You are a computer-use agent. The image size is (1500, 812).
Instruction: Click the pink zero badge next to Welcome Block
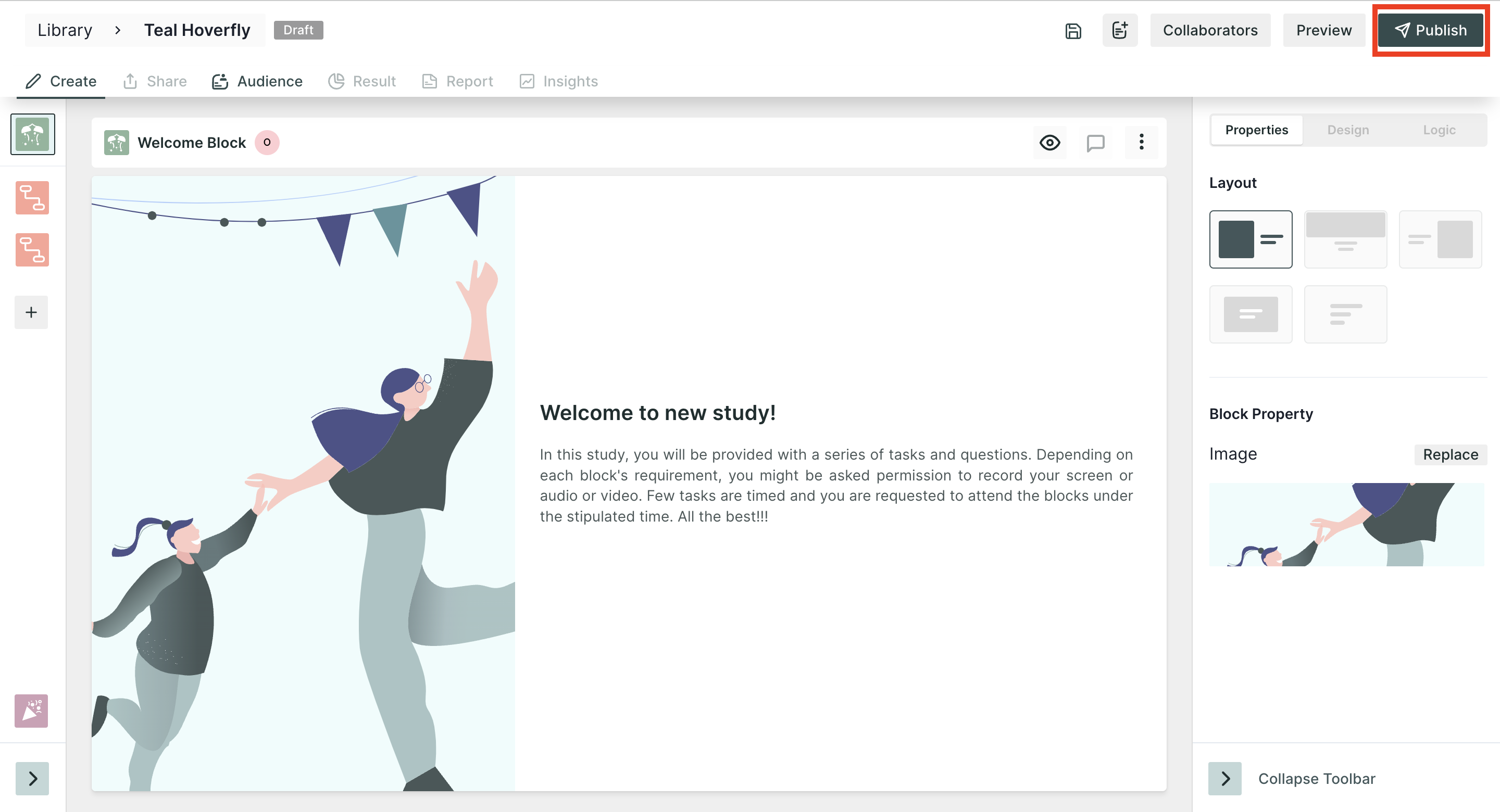click(x=267, y=143)
